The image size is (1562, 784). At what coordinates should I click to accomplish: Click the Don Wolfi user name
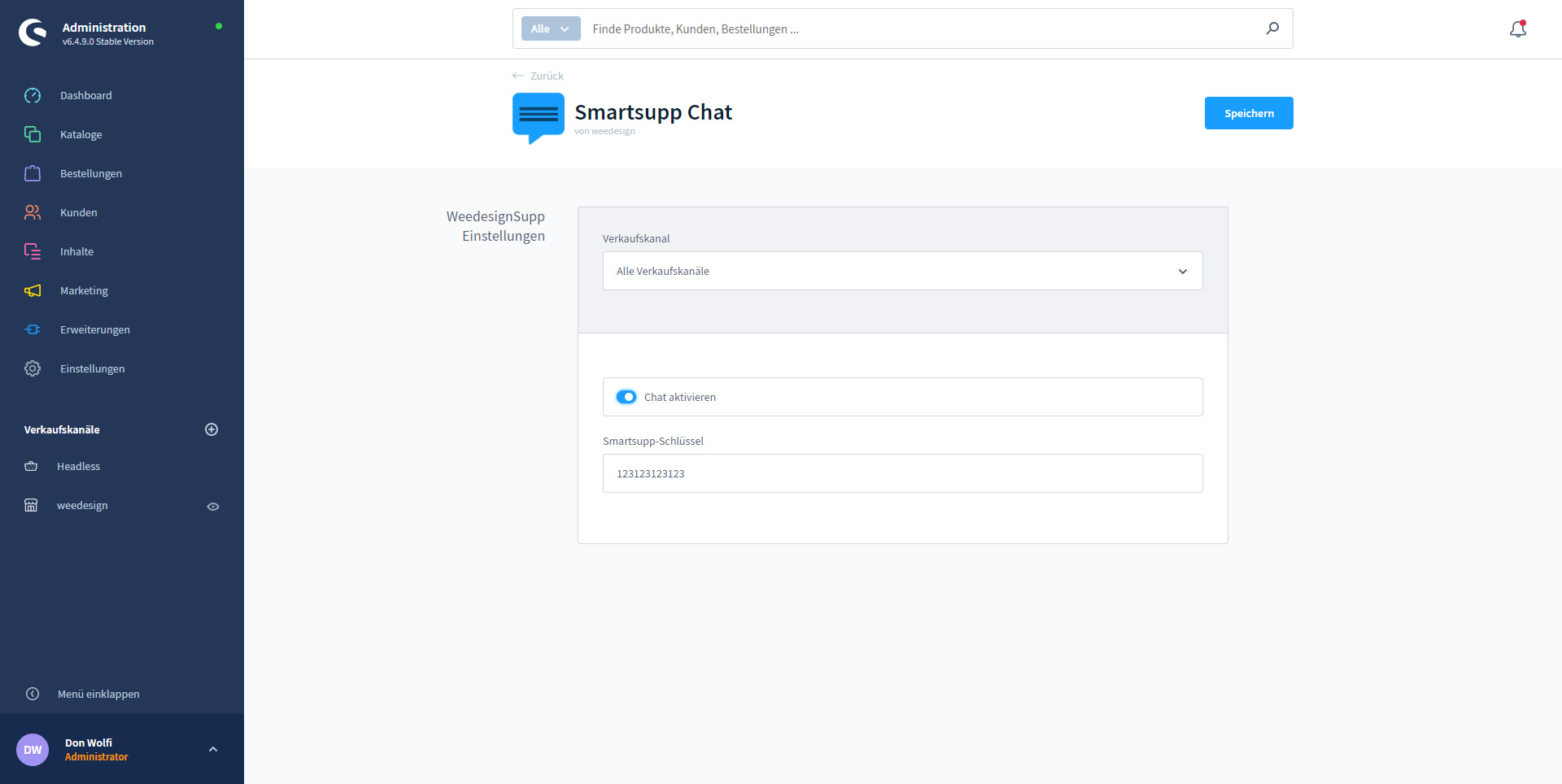[89, 743]
